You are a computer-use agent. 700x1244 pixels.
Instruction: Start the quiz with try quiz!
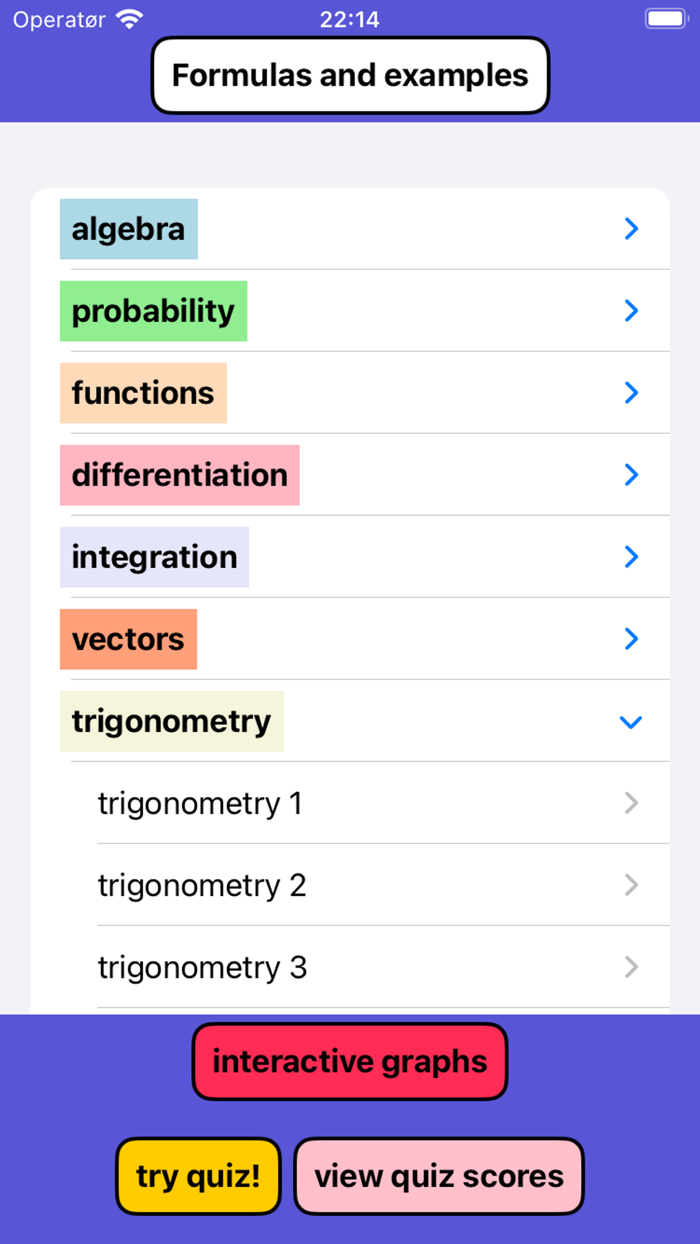pyautogui.click(x=198, y=1176)
